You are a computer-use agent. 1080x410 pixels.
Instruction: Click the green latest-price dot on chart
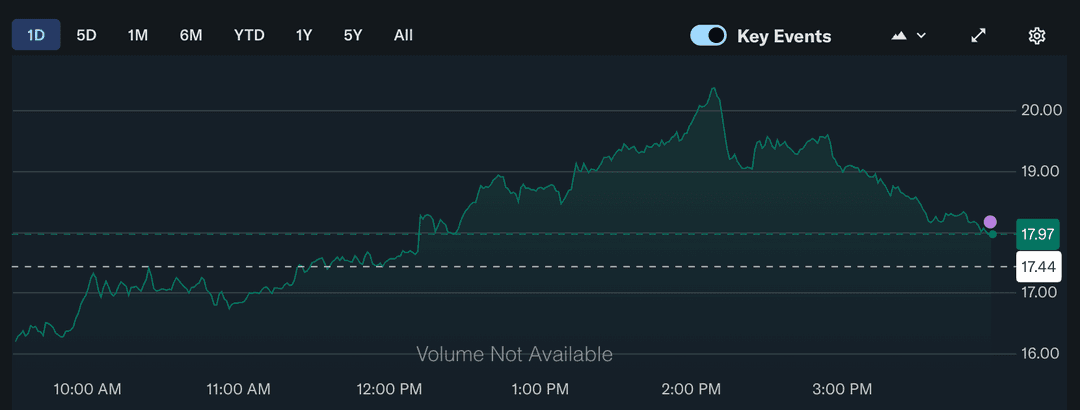coord(993,234)
